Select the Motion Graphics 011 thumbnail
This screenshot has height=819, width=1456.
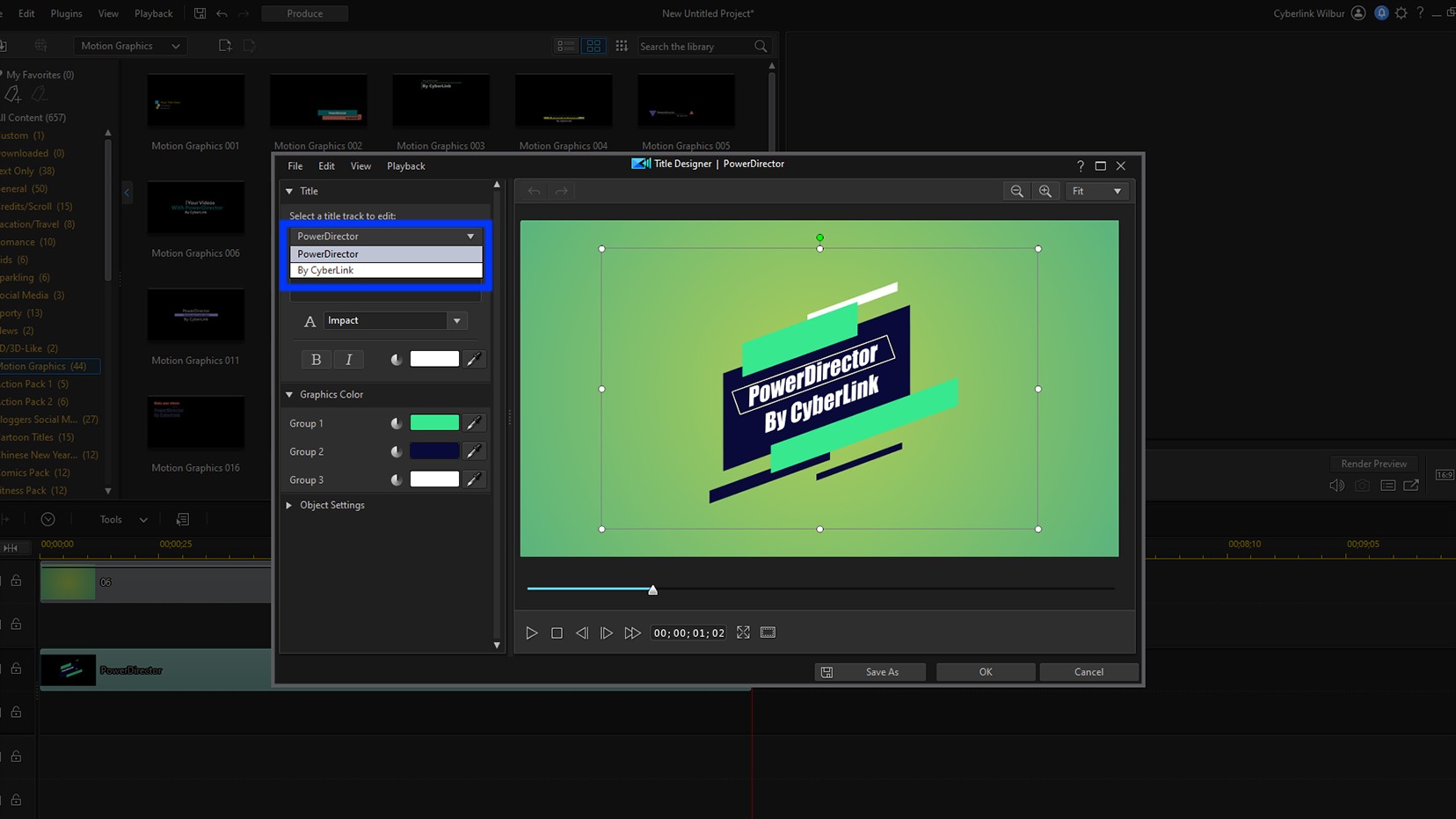pos(195,315)
